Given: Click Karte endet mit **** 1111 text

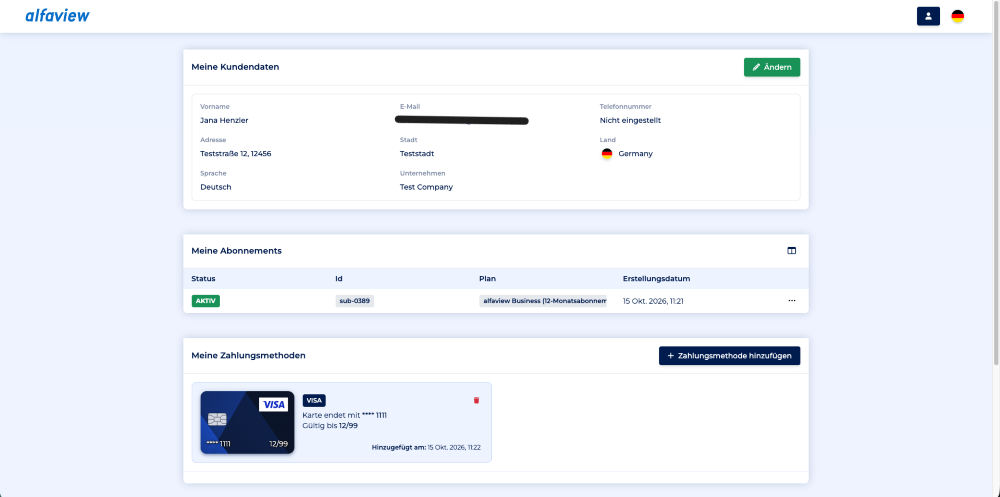Looking at the screenshot, I should (x=344, y=415).
